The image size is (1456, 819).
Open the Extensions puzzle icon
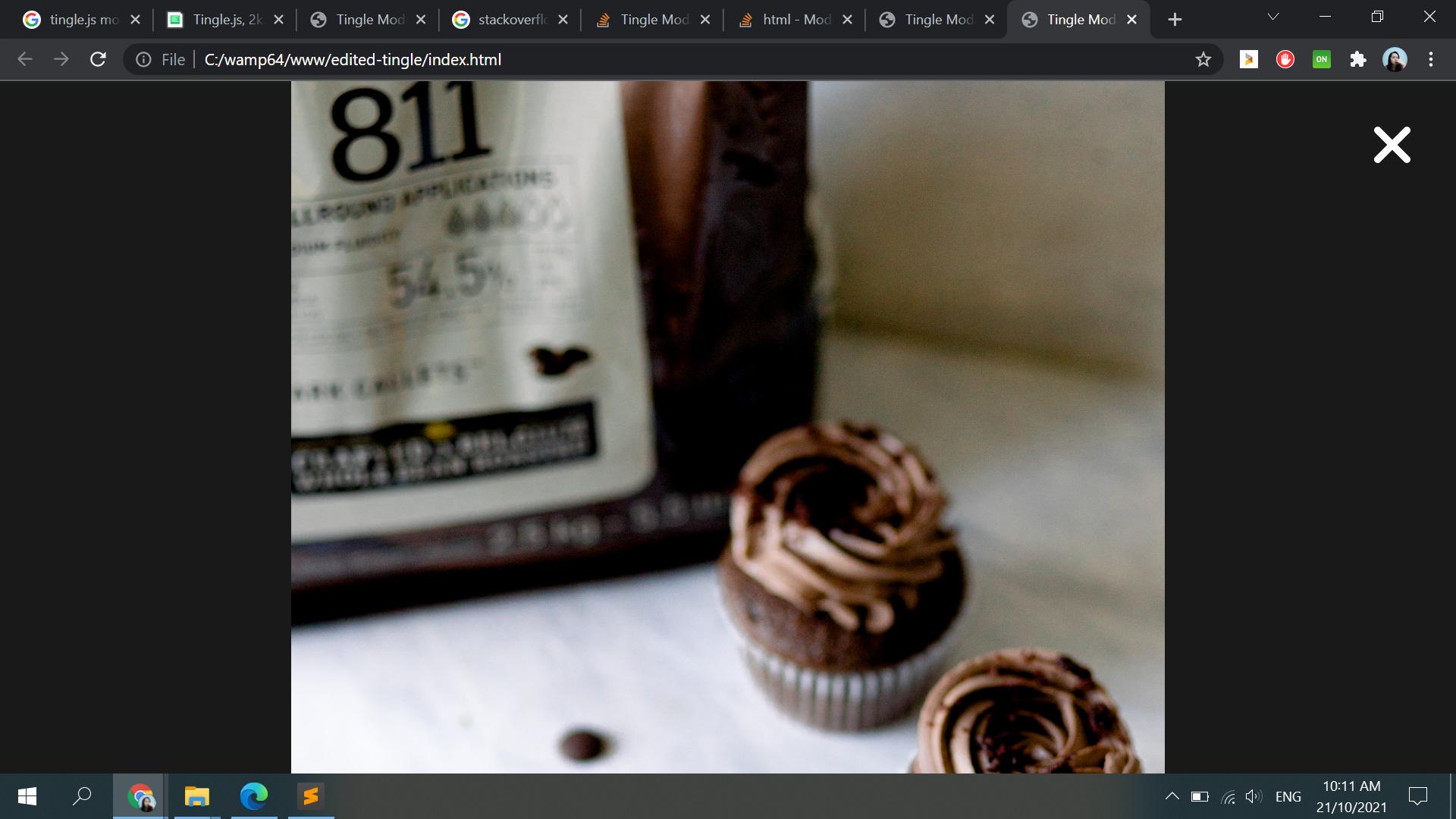tap(1357, 59)
